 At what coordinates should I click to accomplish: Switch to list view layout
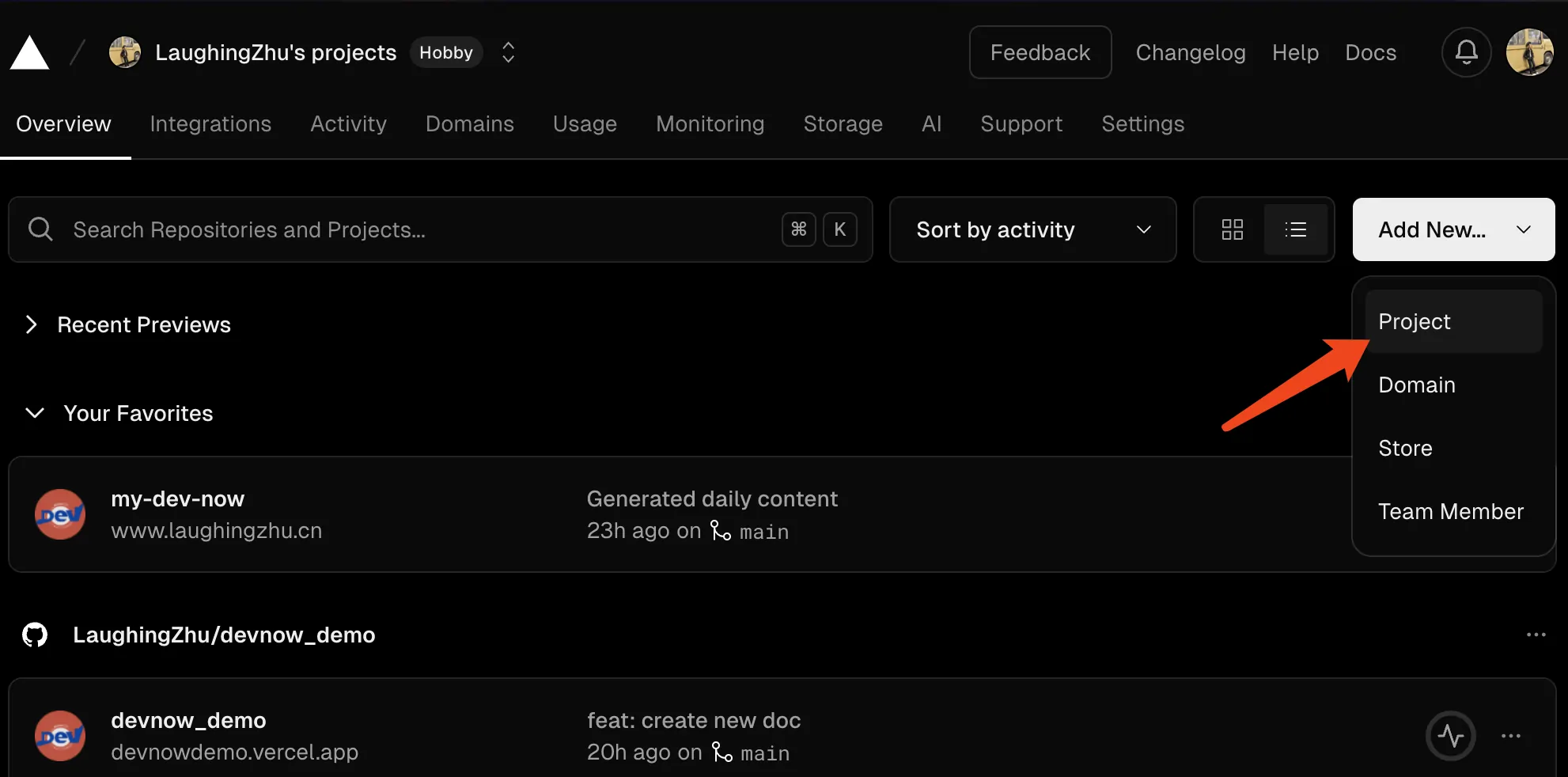(x=1296, y=229)
